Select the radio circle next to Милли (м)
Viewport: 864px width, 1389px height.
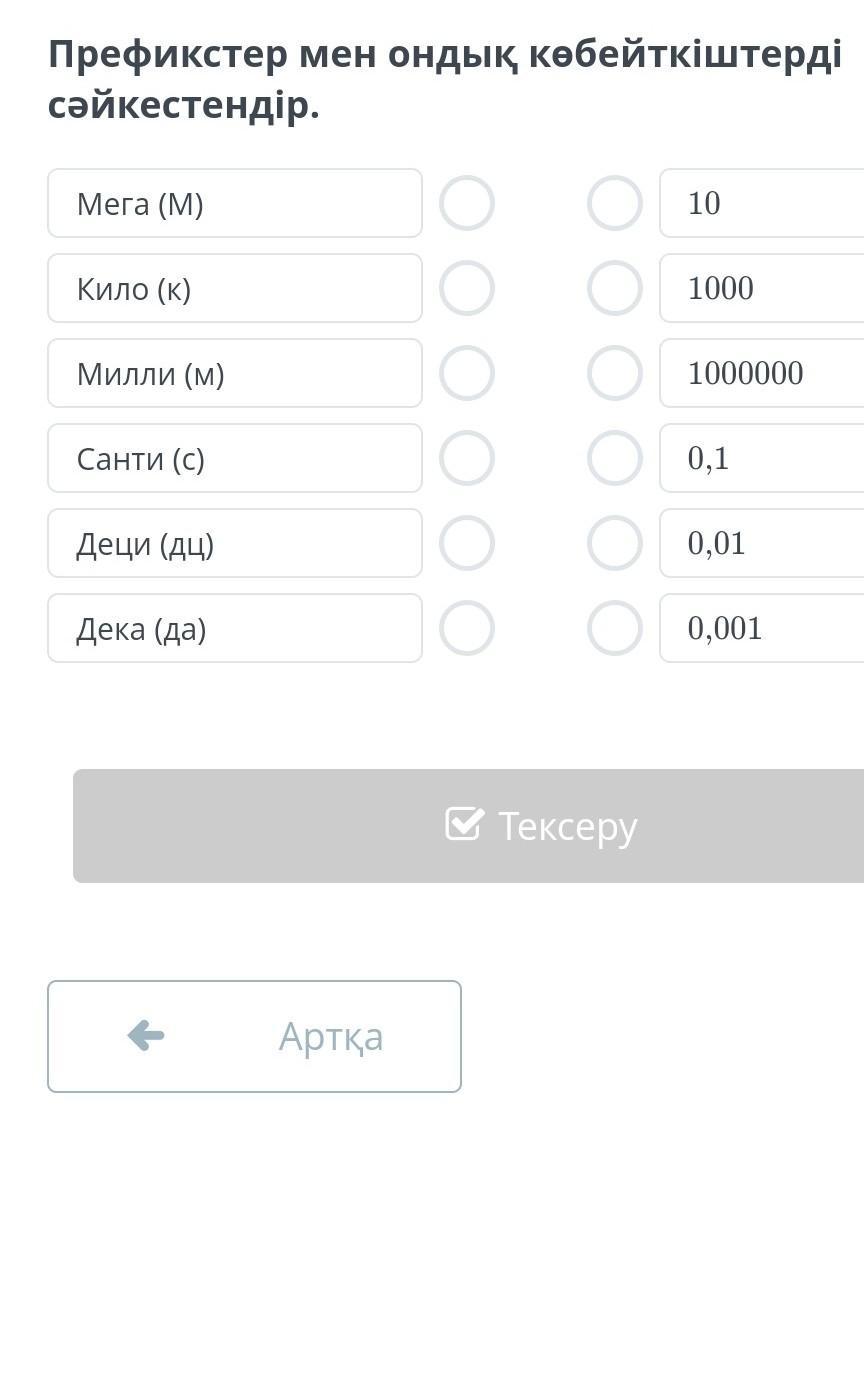coord(467,373)
